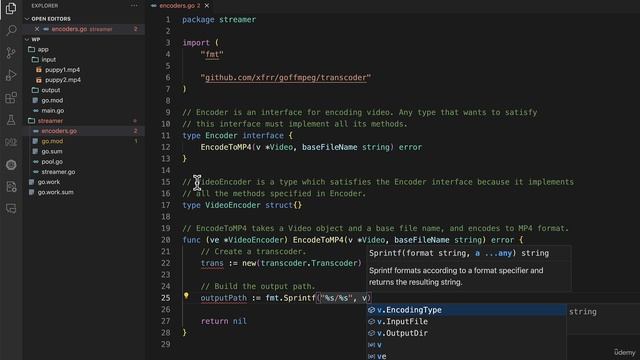
Task: Open the Search view in activity bar
Action: coord(11,30)
